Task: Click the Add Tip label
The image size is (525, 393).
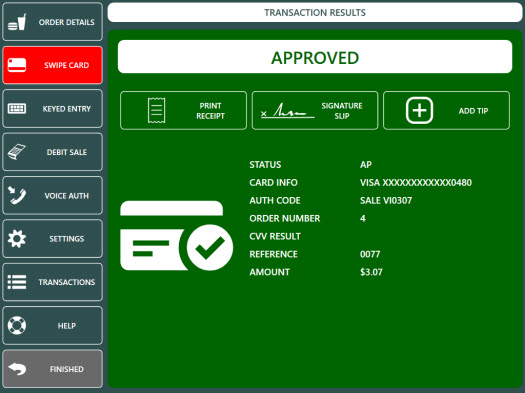Action: pyautogui.click(x=473, y=111)
